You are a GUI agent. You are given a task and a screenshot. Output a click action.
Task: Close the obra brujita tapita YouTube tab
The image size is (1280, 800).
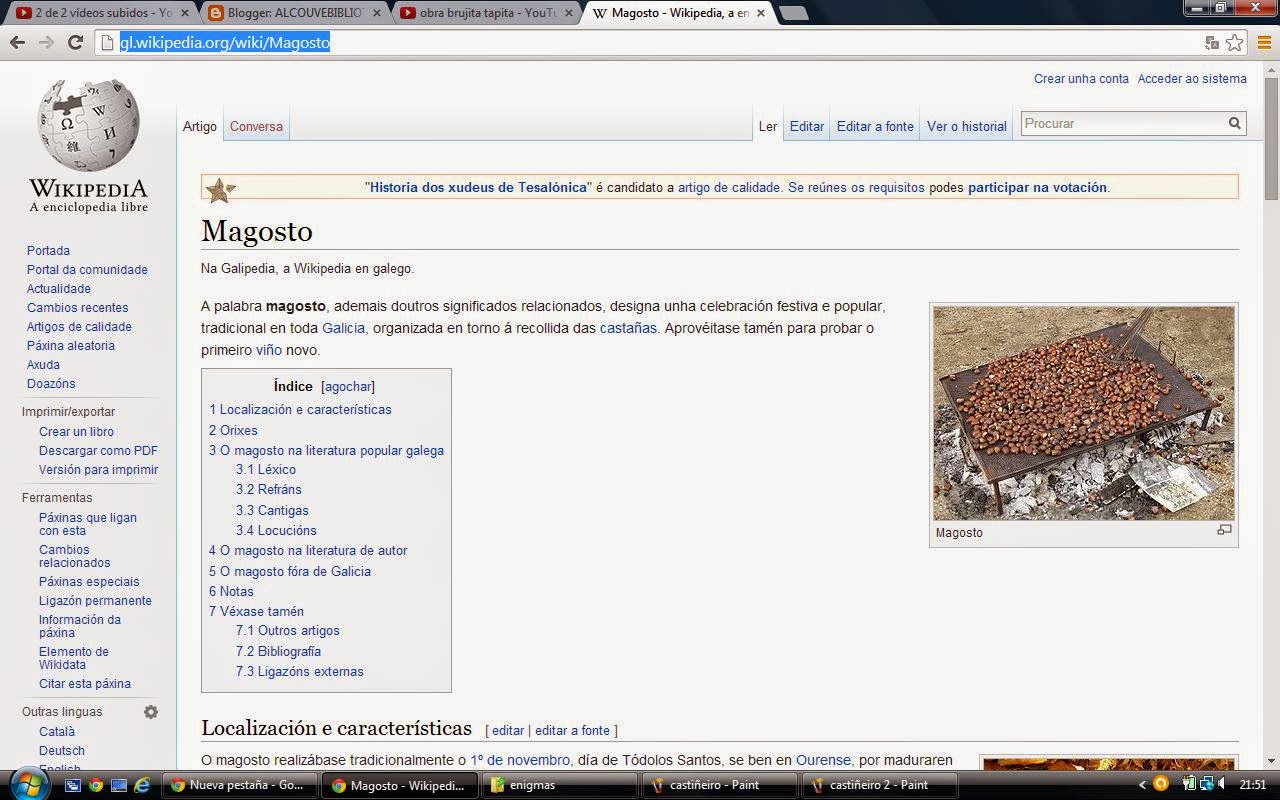[570, 13]
